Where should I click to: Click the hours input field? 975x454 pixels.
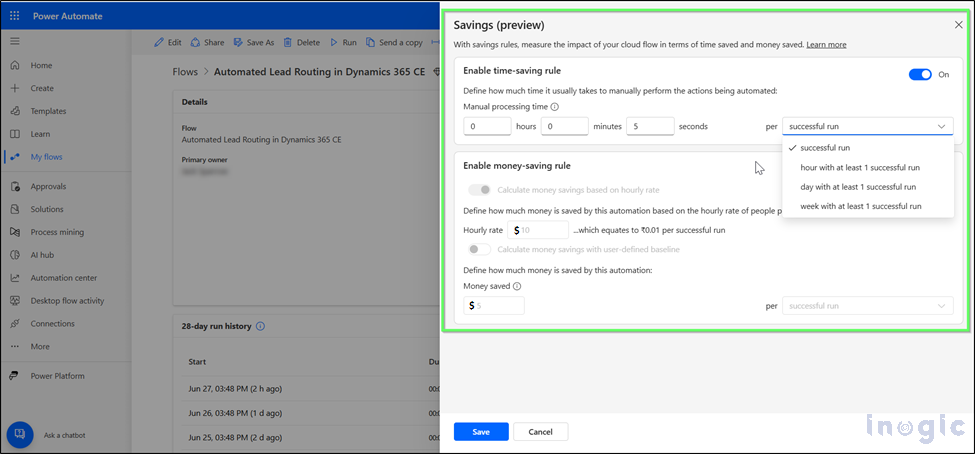[x=488, y=126]
